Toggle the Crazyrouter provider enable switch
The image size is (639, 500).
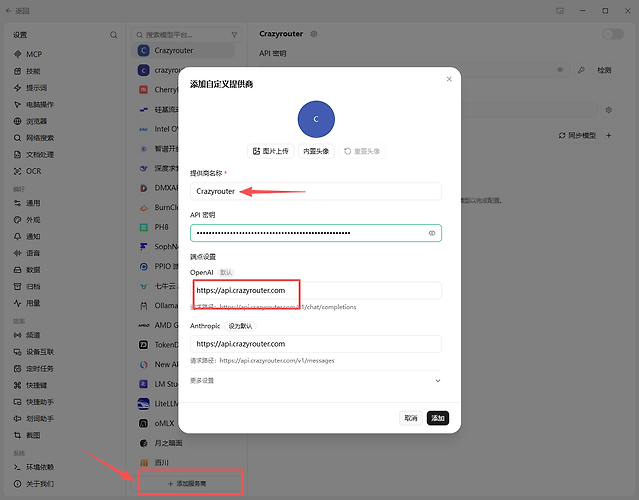click(x=613, y=34)
